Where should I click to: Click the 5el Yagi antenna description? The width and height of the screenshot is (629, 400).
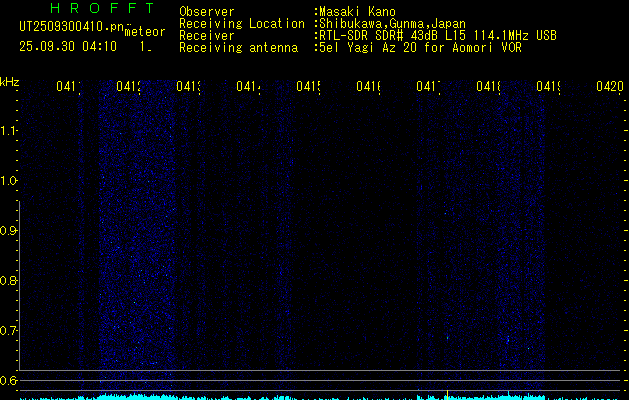[x=420, y=48]
